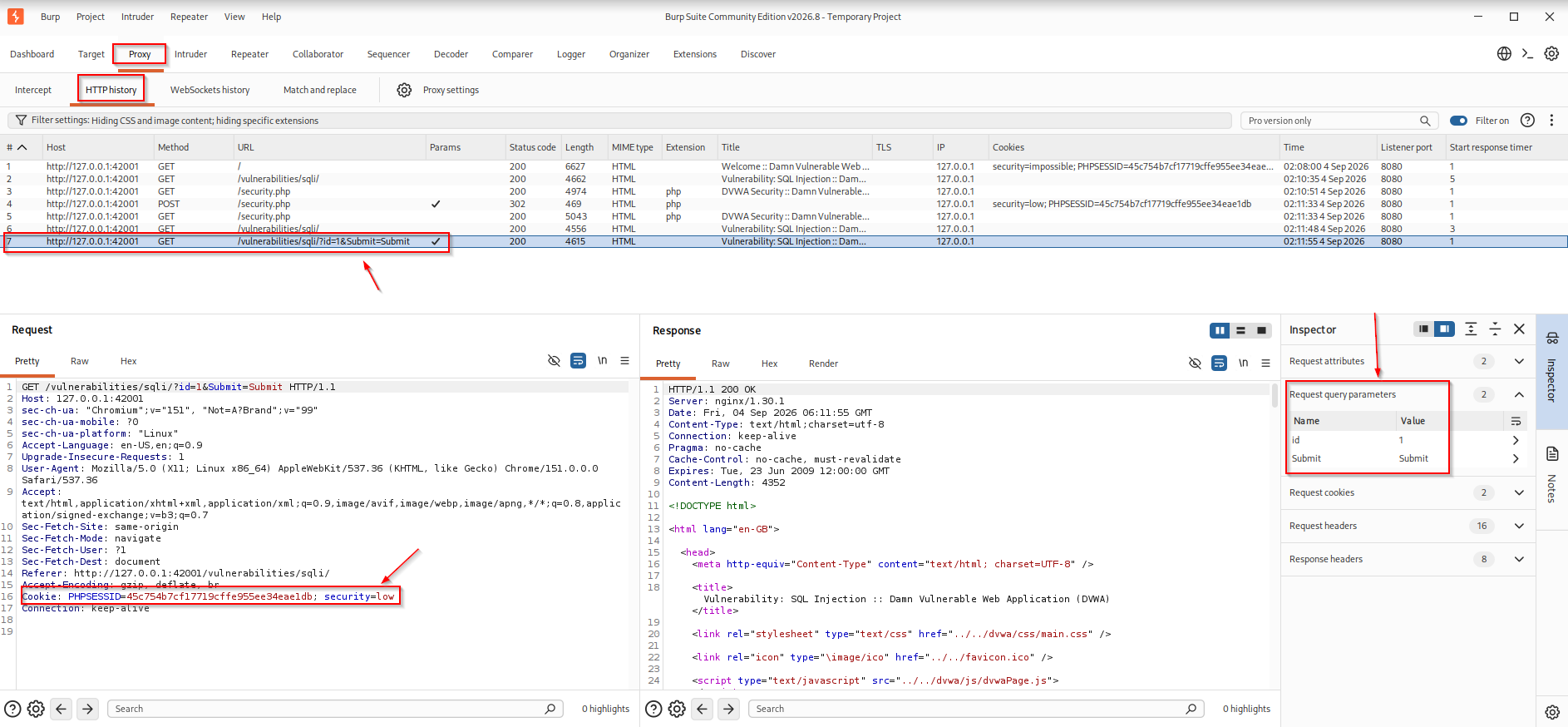This screenshot has height=727, width=1568.
Task: Select history row with POST /security.php
Action: tap(784, 204)
